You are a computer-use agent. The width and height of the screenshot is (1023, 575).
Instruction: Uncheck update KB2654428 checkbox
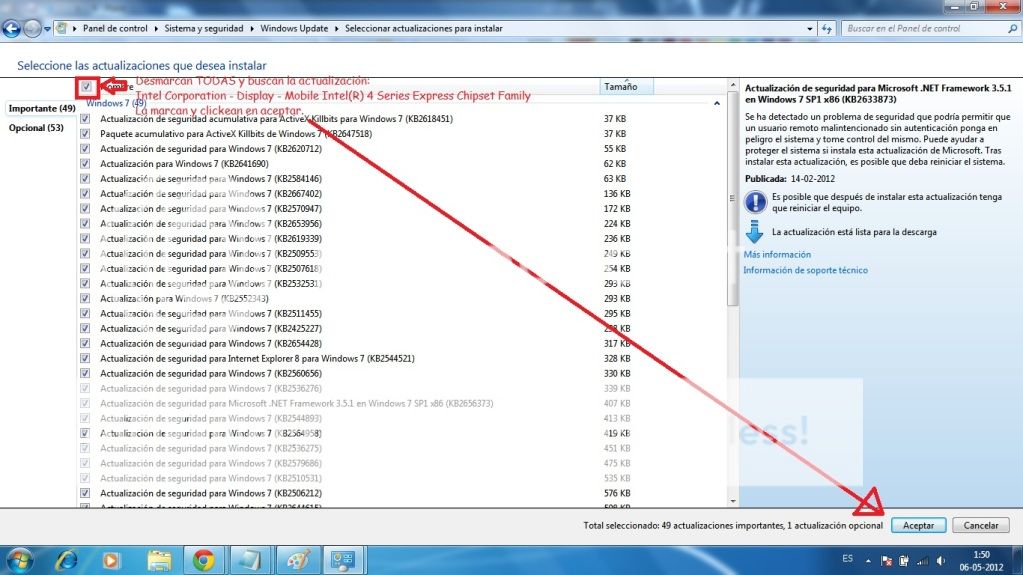click(x=85, y=343)
